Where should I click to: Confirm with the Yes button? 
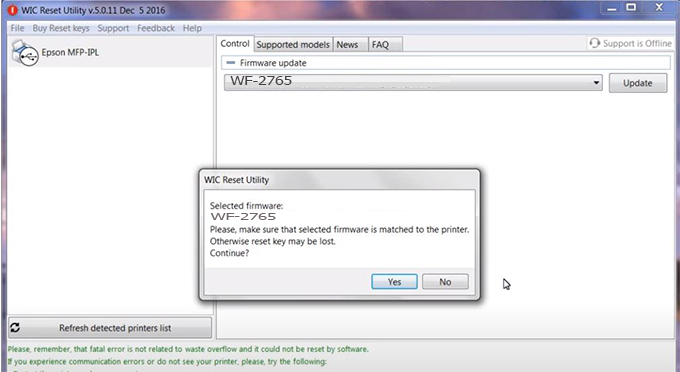pyautogui.click(x=394, y=282)
